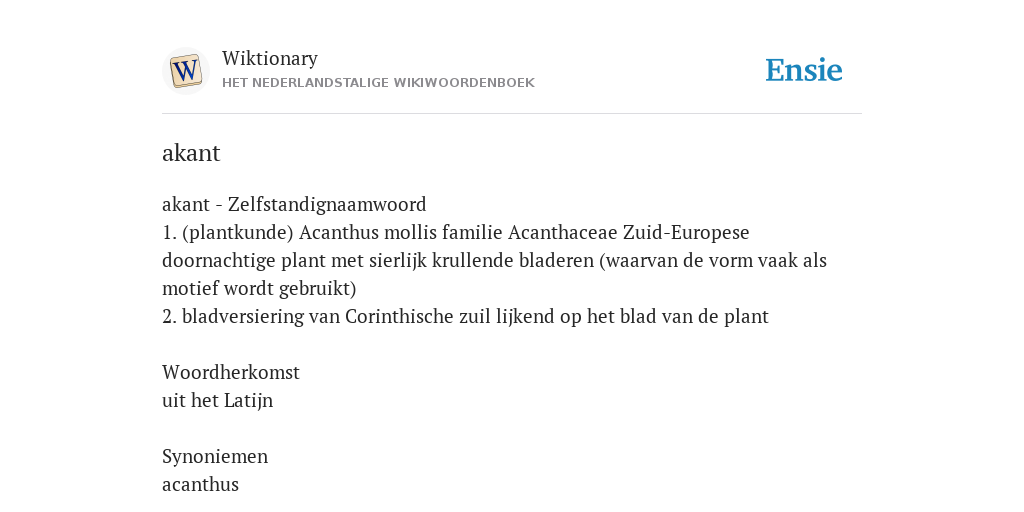Click the synonym 'acanthus'
The image size is (1024, 512).
click(200, 485)
